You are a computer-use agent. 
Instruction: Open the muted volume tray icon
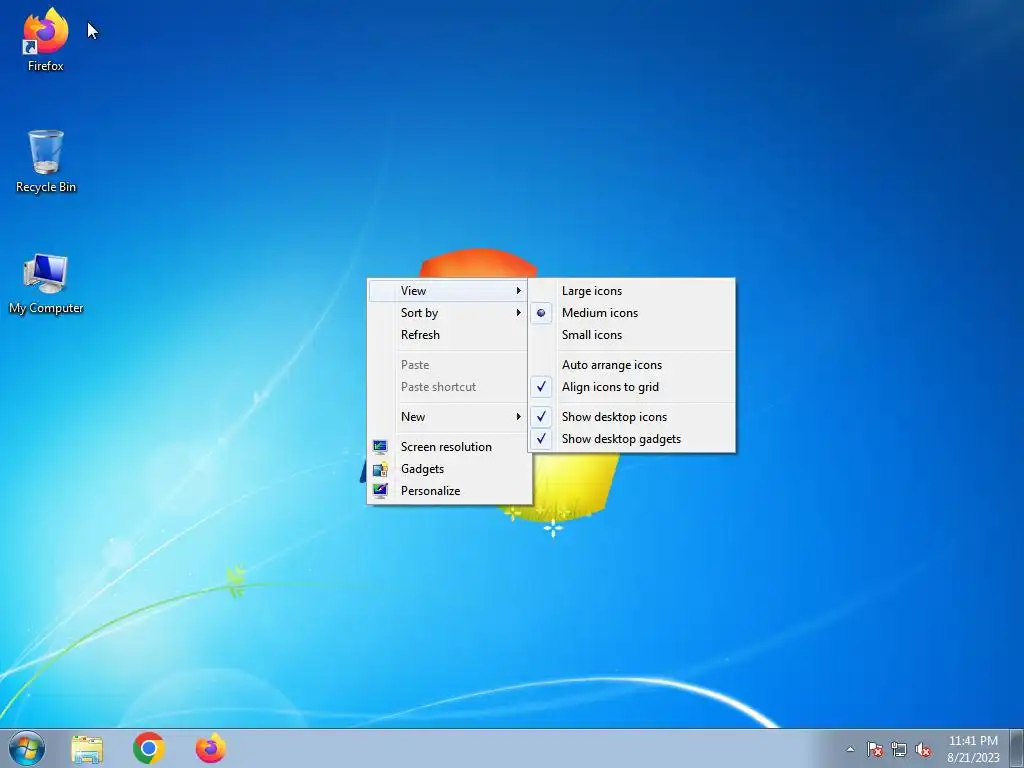(923, 749)
